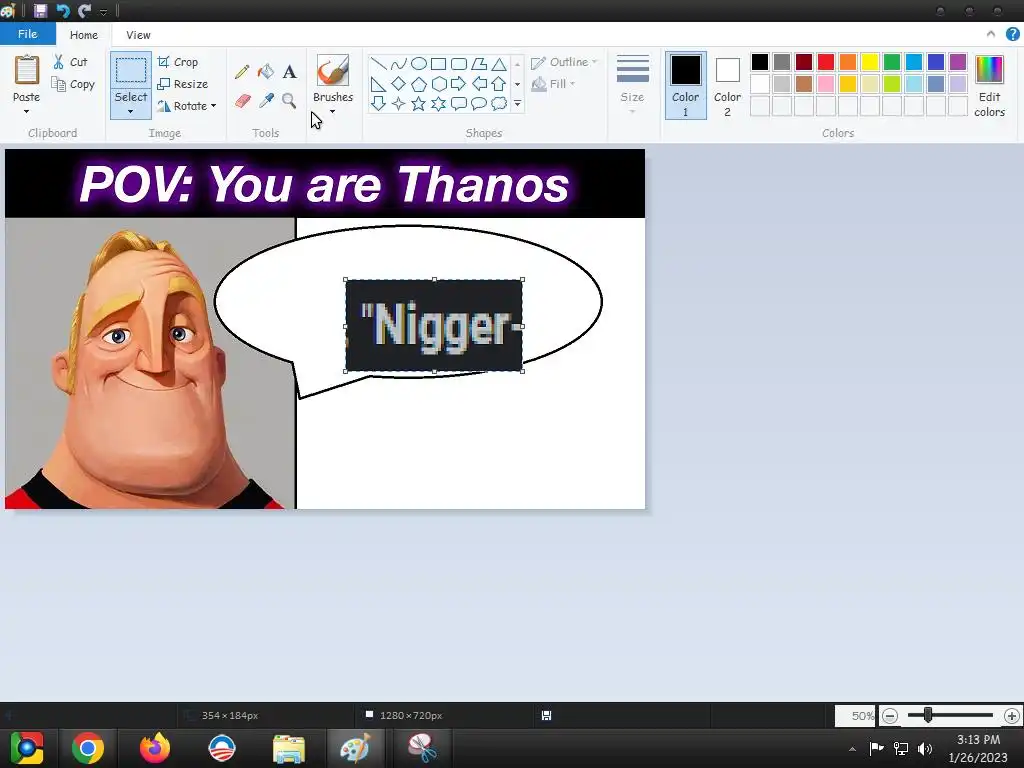Click the Crop button
The height and width of the screenshot is (768, 1024).
pyautogui.click(x=178, y=62)
